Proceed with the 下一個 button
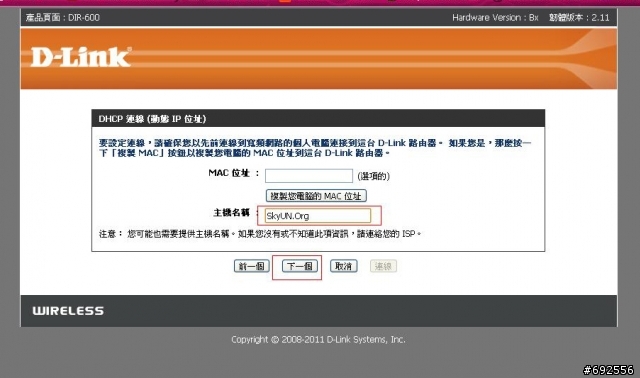 tap(300, 266)
